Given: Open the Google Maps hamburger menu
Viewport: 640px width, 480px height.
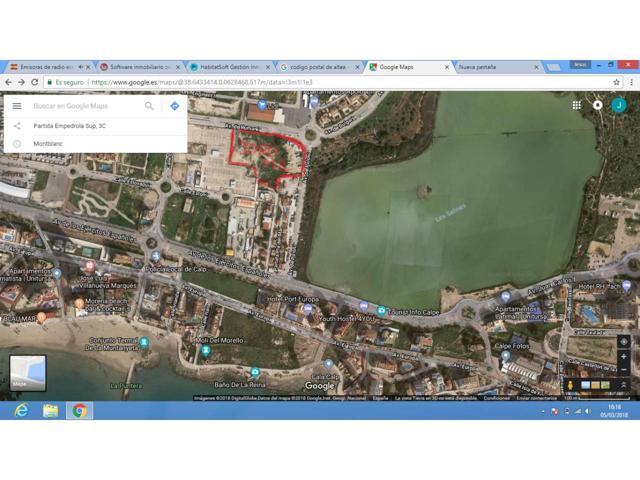Looking at the screenshot, I should (x=17, y=106).
